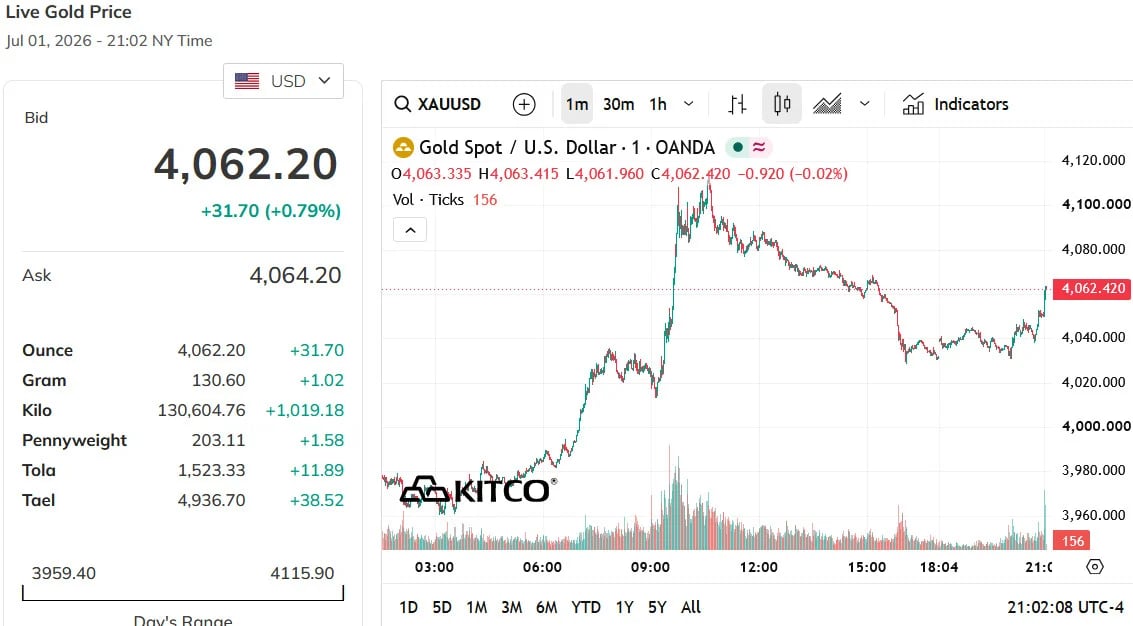Click the 21:02:08 UTC-4 timezone button

[x=1066, y=607]
